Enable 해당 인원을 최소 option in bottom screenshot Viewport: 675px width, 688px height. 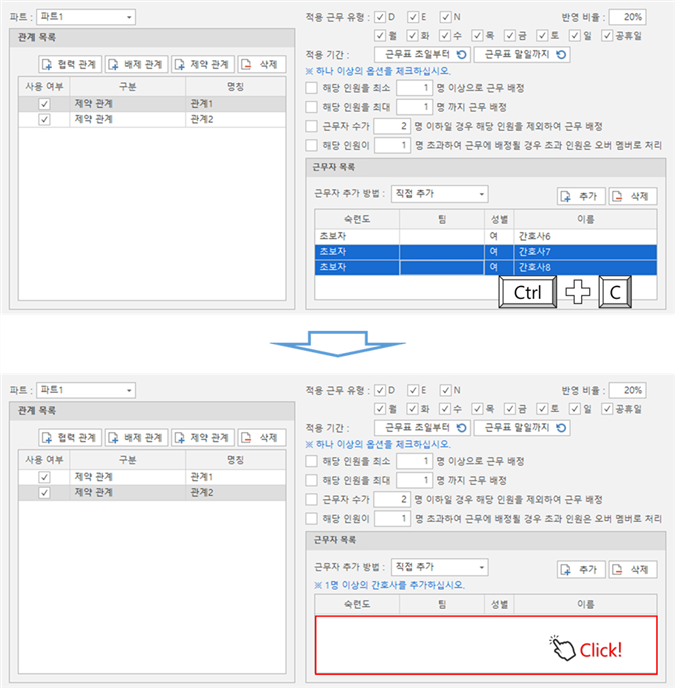pos(312,461)
